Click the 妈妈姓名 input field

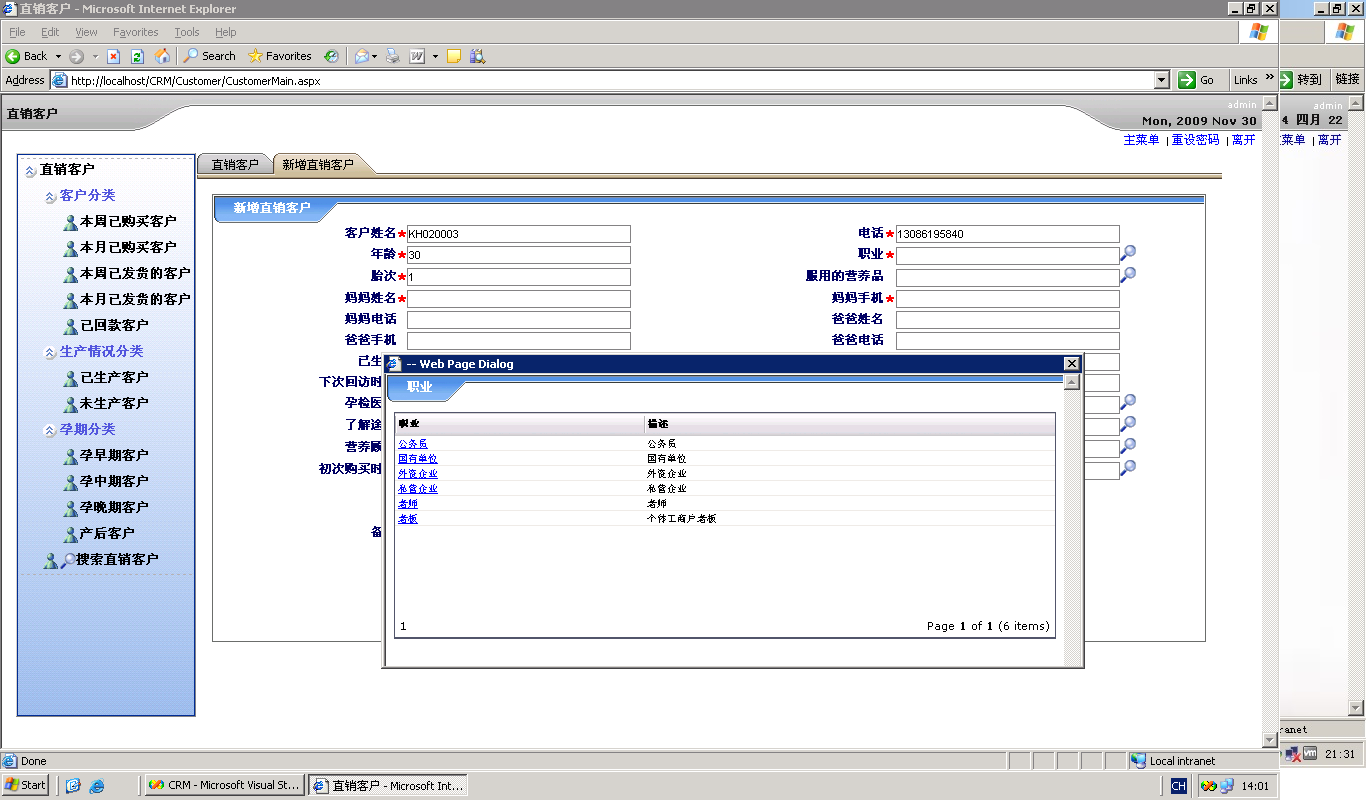tap(518, 299)
